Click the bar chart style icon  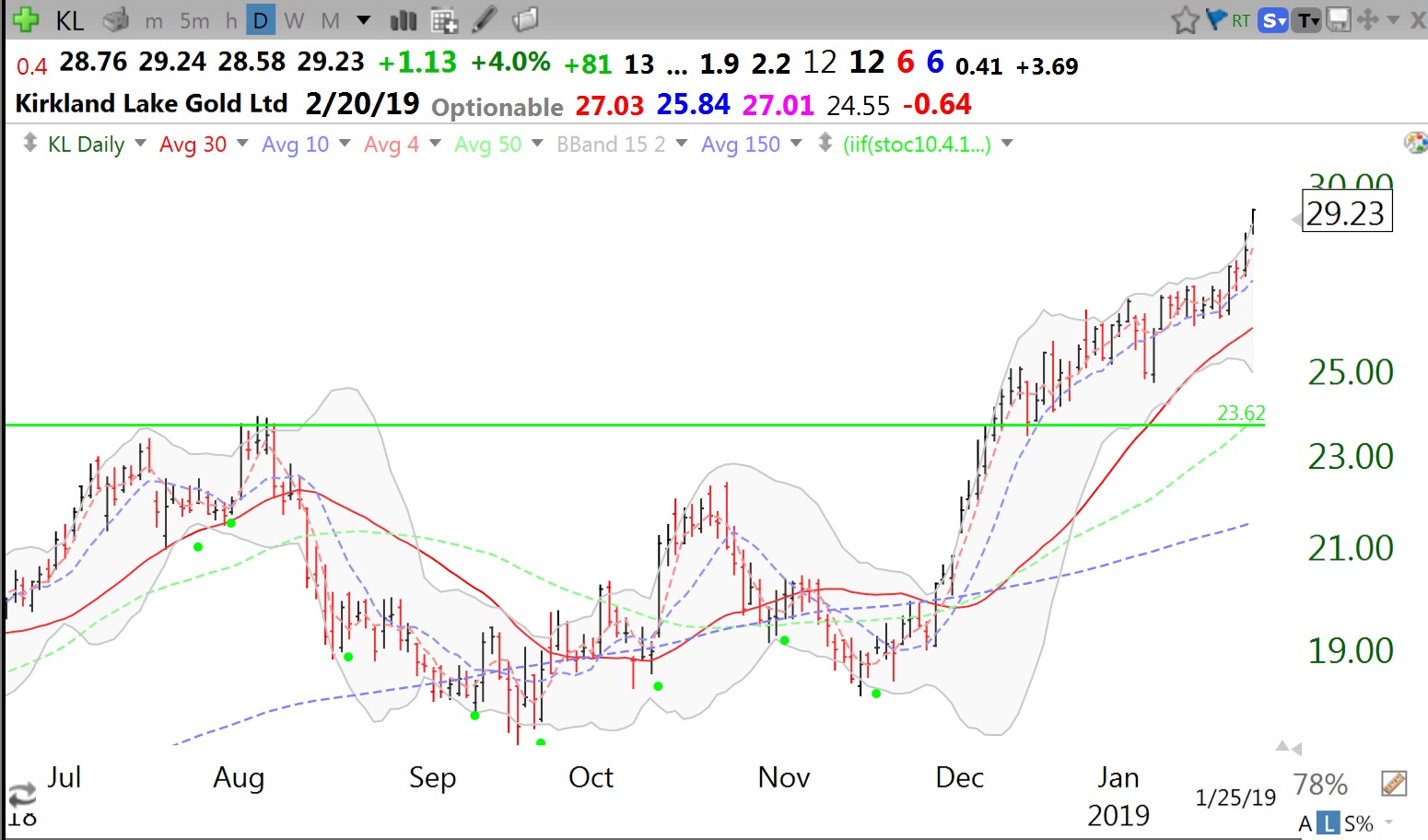(404, 20)
